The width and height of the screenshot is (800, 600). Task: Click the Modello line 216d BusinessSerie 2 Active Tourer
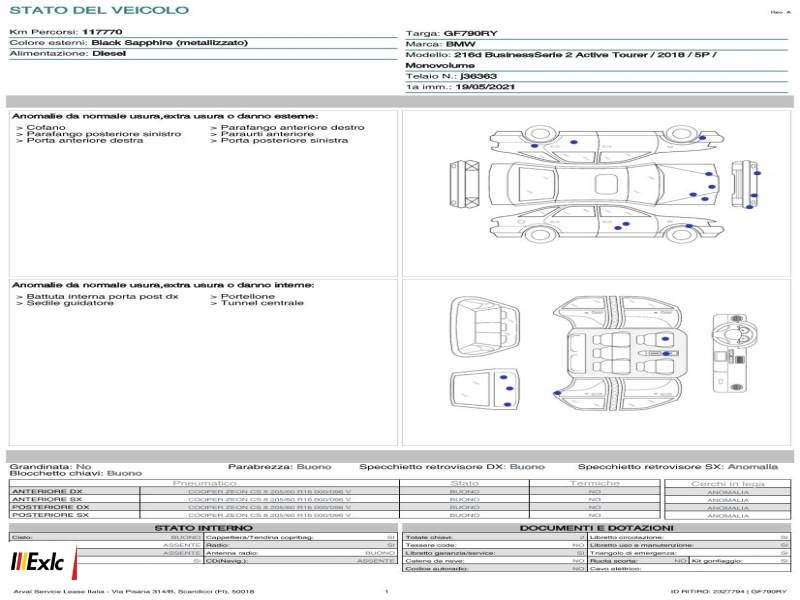click(x=586, y=55)
